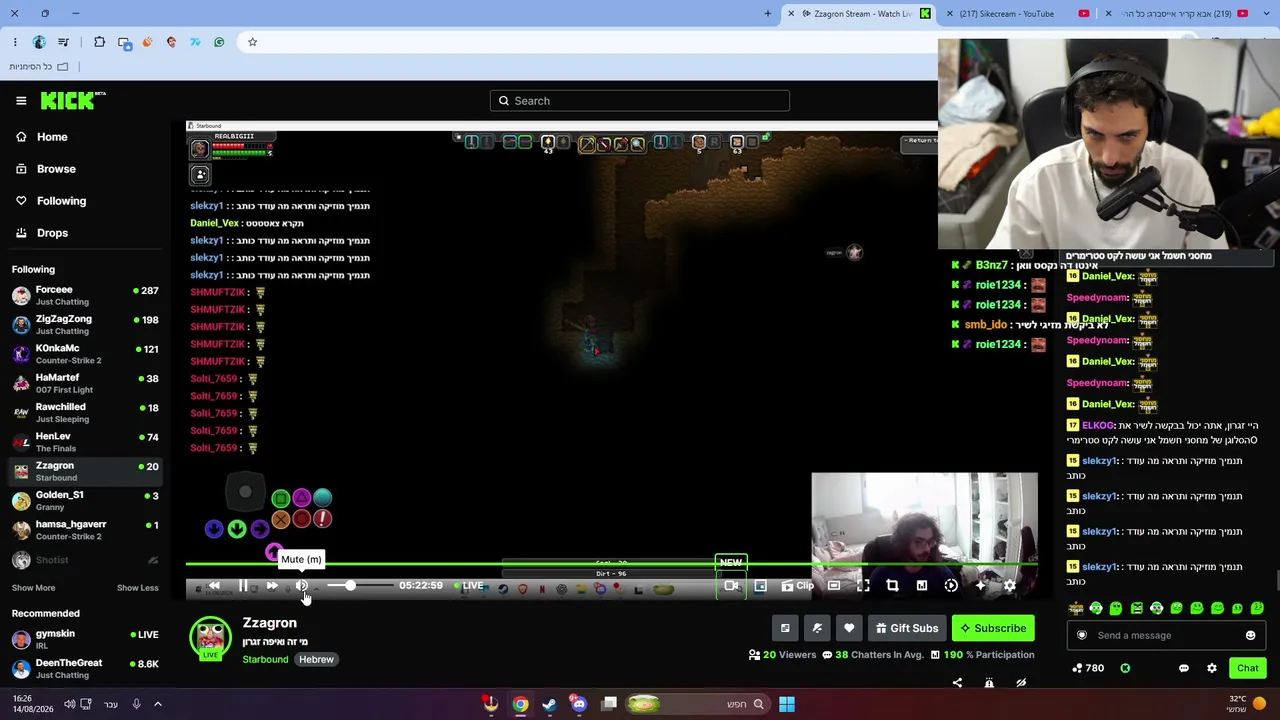This screenshot has width=1280, height=720.
Task: Expand following list with Show More
Action: coord(33,588)
